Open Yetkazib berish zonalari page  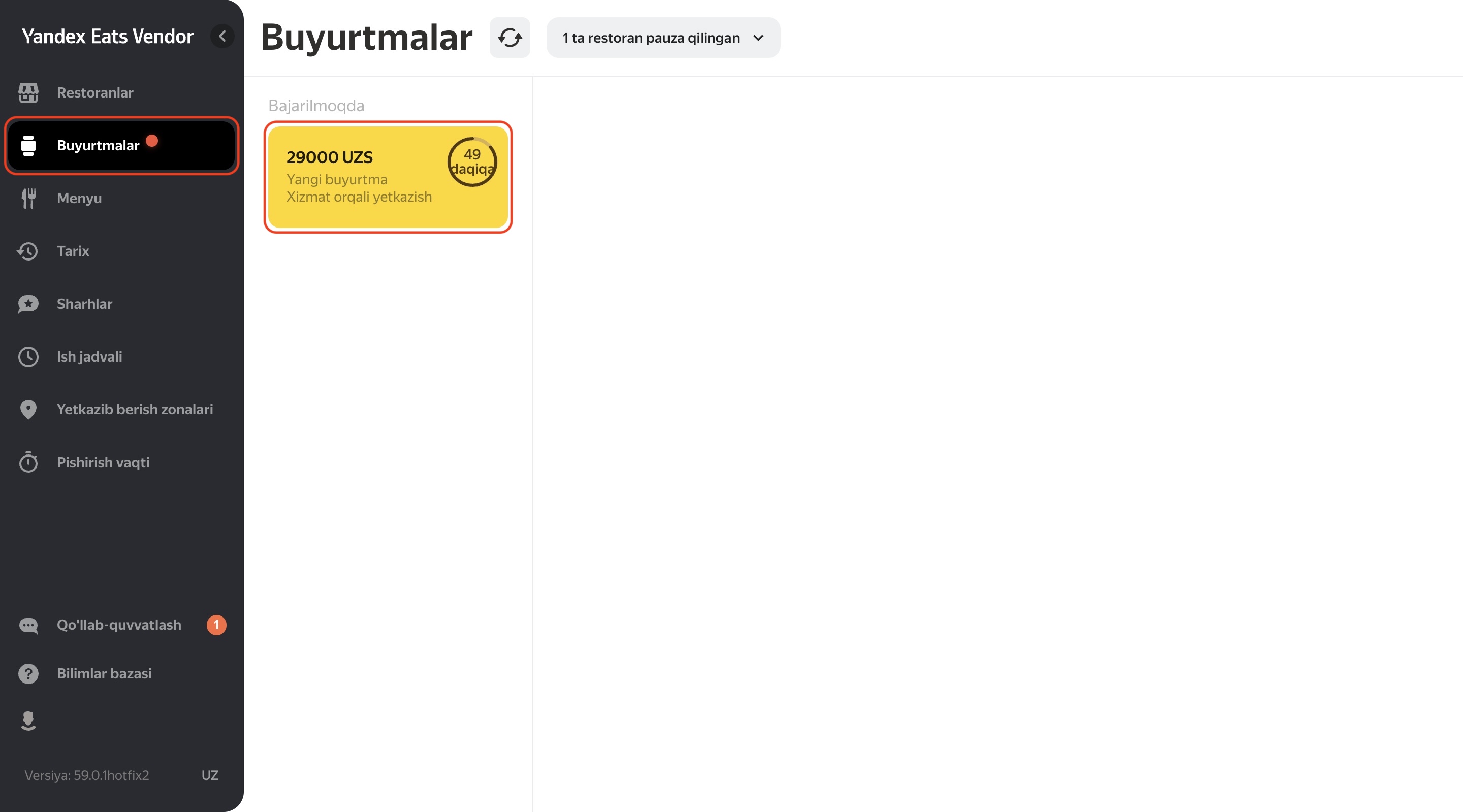(121, 409)
